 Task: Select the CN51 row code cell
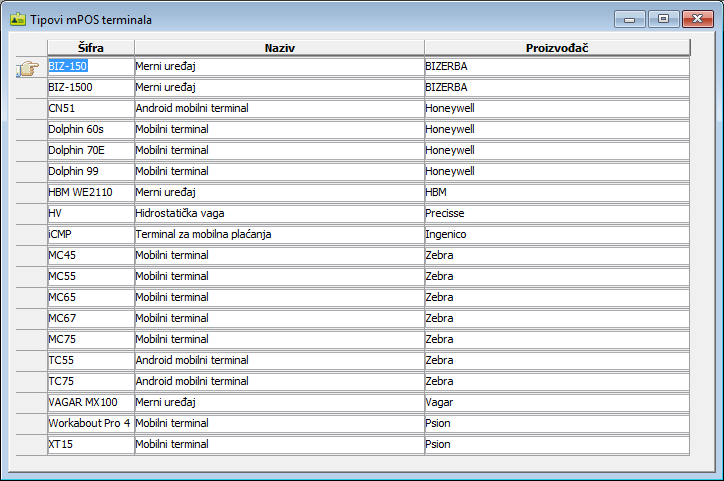coord(90,108)
